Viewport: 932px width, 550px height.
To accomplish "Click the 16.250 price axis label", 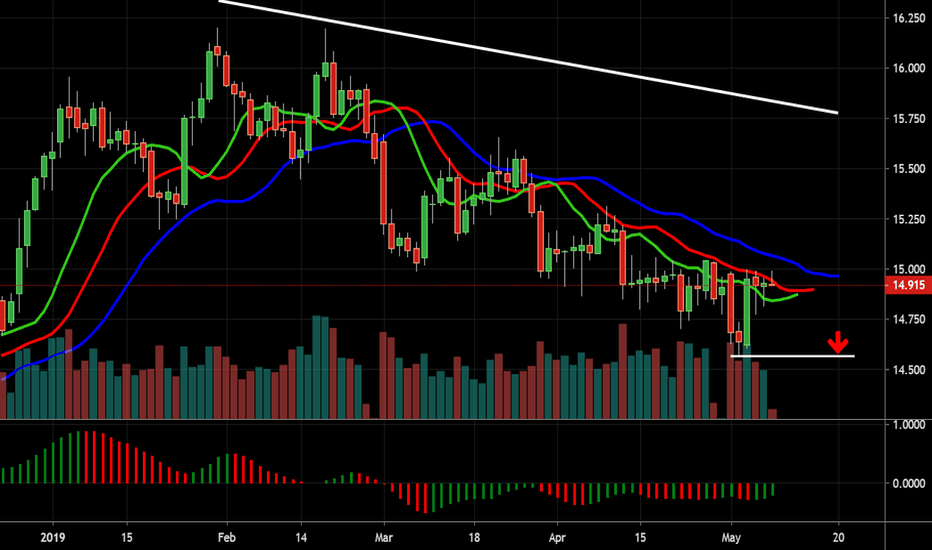I will coord(909,18).
